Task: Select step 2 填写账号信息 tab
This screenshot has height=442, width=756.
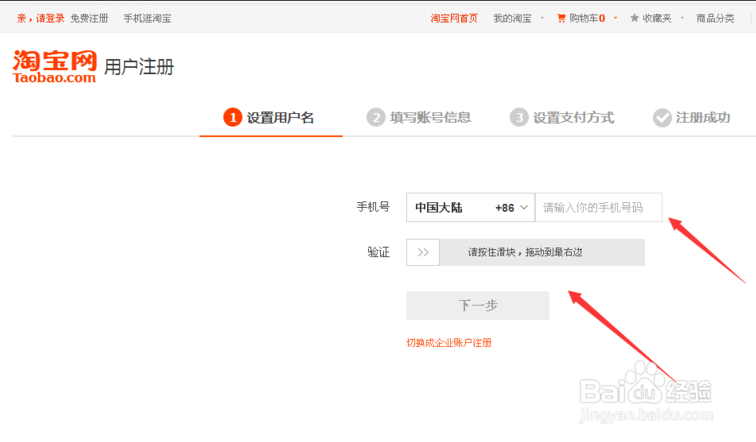Action: 418,118
